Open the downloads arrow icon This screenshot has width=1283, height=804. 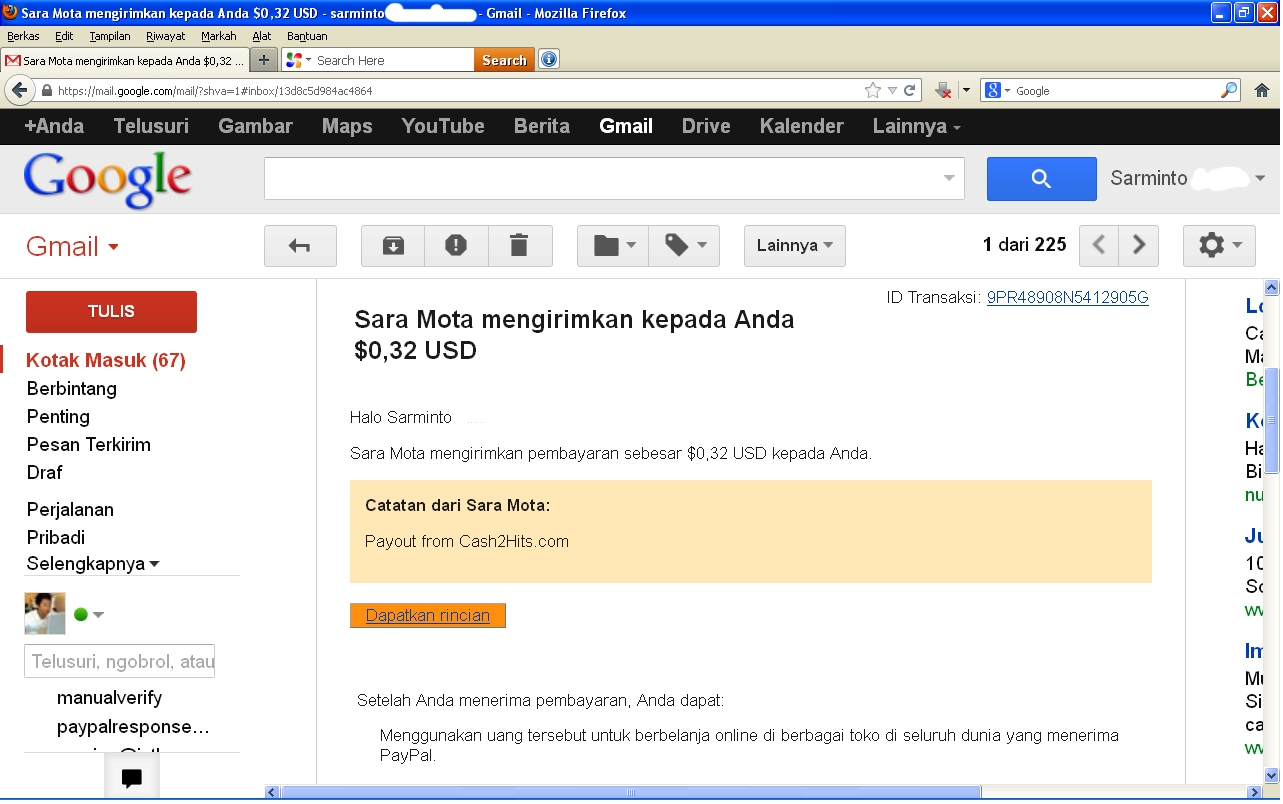pyautogui.click(x=942, y=90)
